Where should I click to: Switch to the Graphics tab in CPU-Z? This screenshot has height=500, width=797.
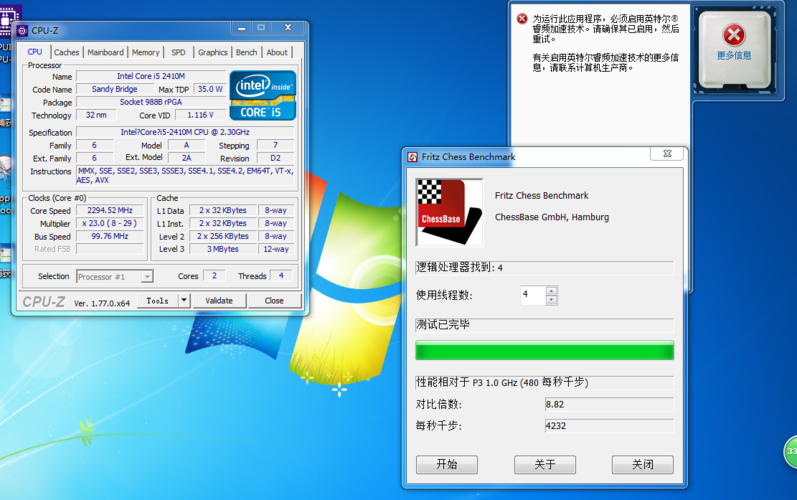click(x=213, y=52)
